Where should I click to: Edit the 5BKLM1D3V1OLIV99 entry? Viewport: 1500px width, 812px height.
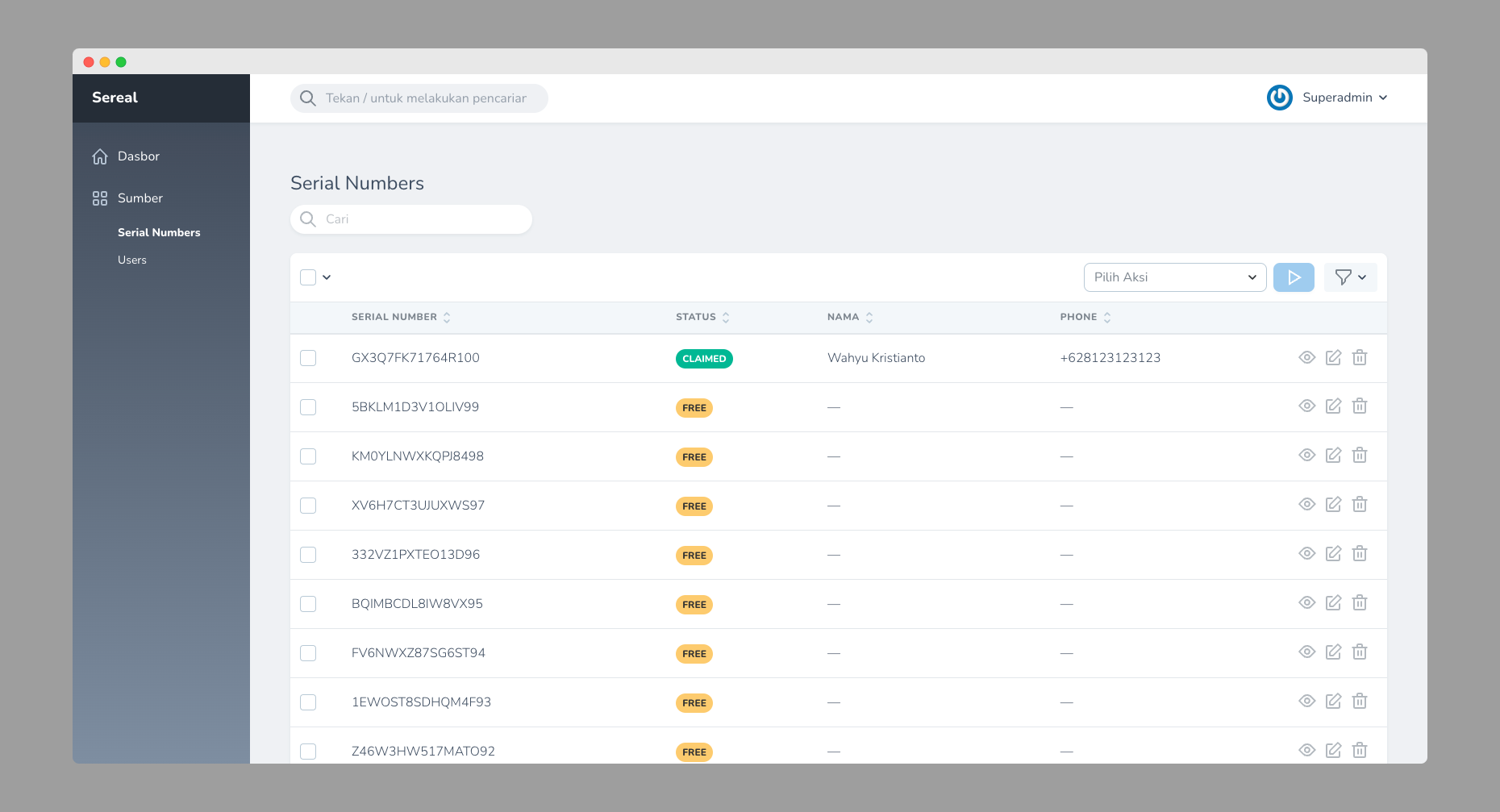(x=1334, y=406)
